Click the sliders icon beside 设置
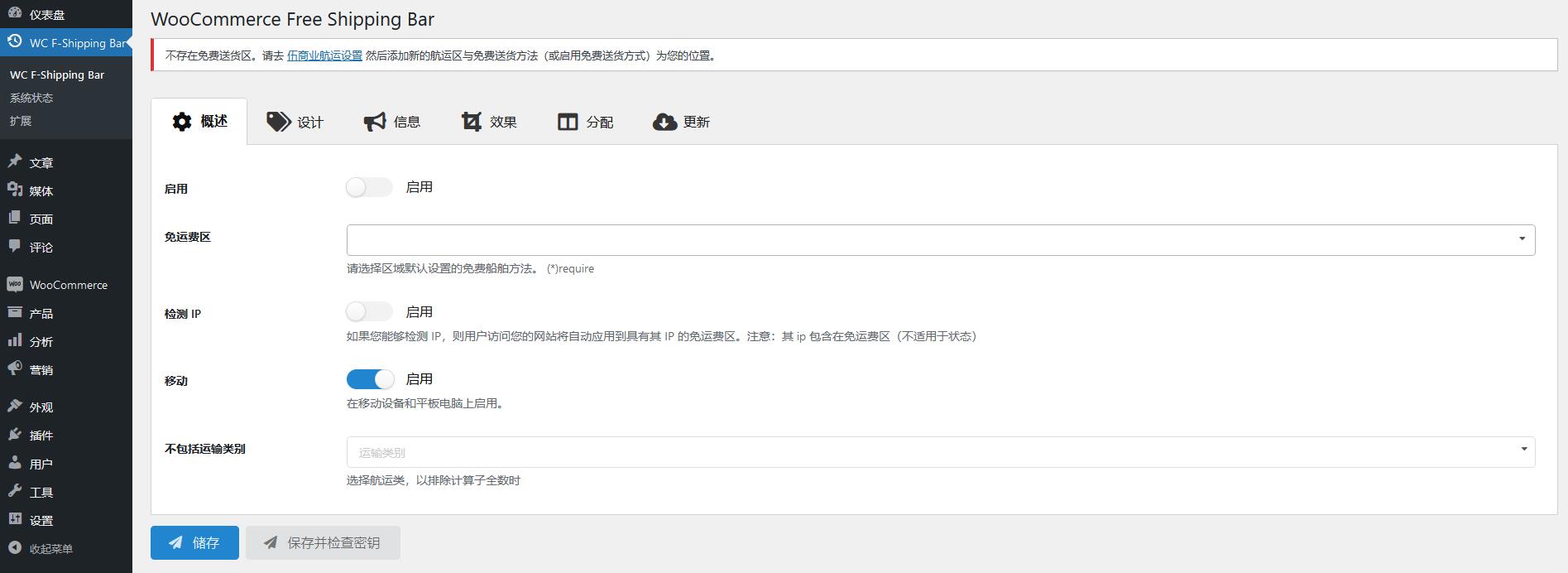Viewport: 1568px width, 573px height. point(15,519)
